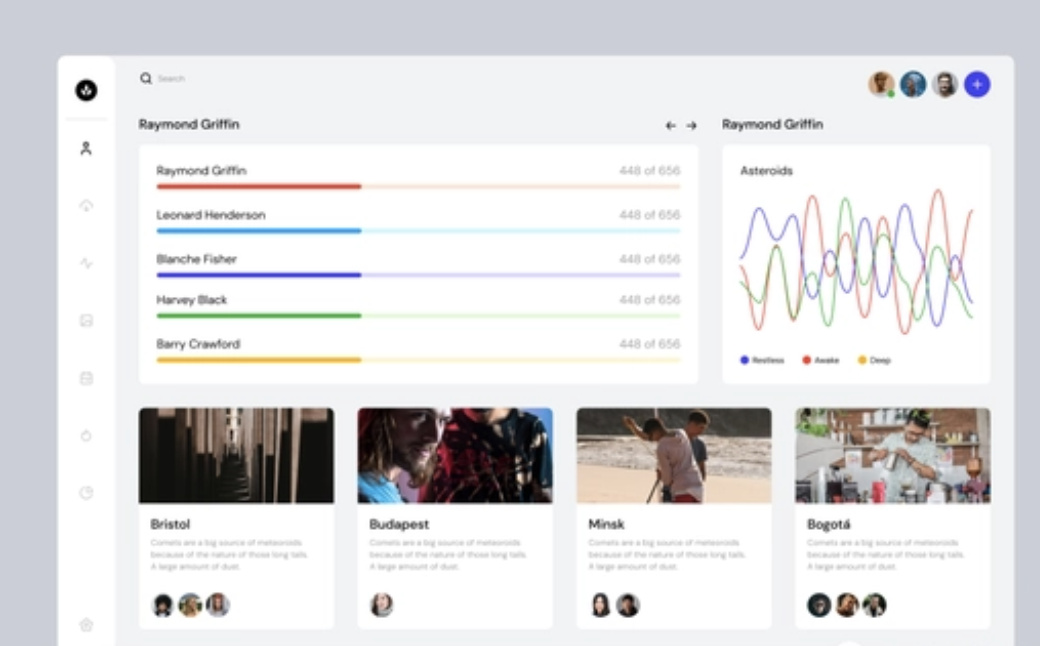The height and width of the screenshot is (646, 1040).
Task: Open the bearded man header avatar
Action: click(x=945, y=84)
